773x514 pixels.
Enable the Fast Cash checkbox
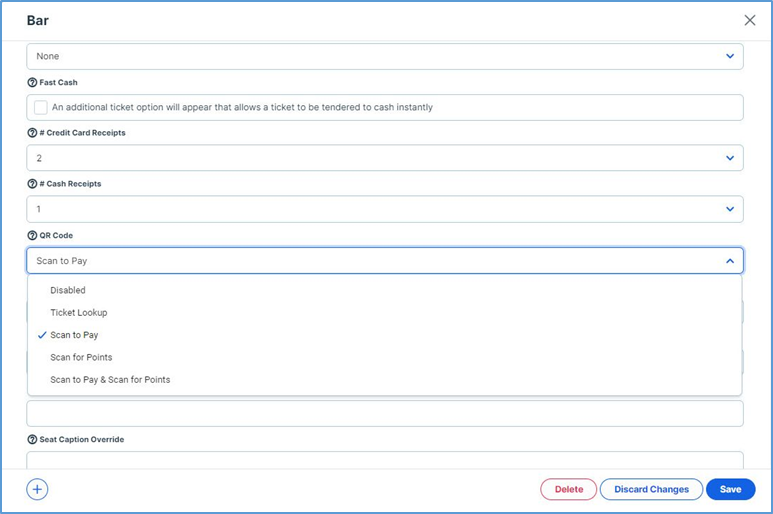tap(41, 107)
